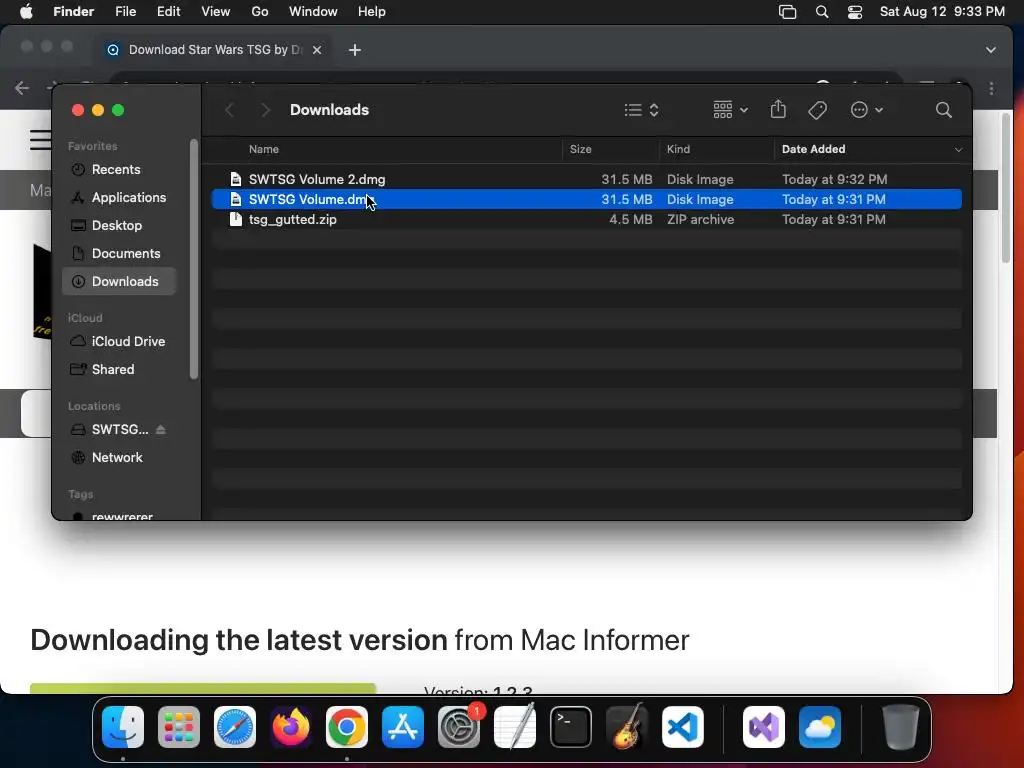Open the View menu
Viewport: 1024px width, 768px height.
pos(216,11)
